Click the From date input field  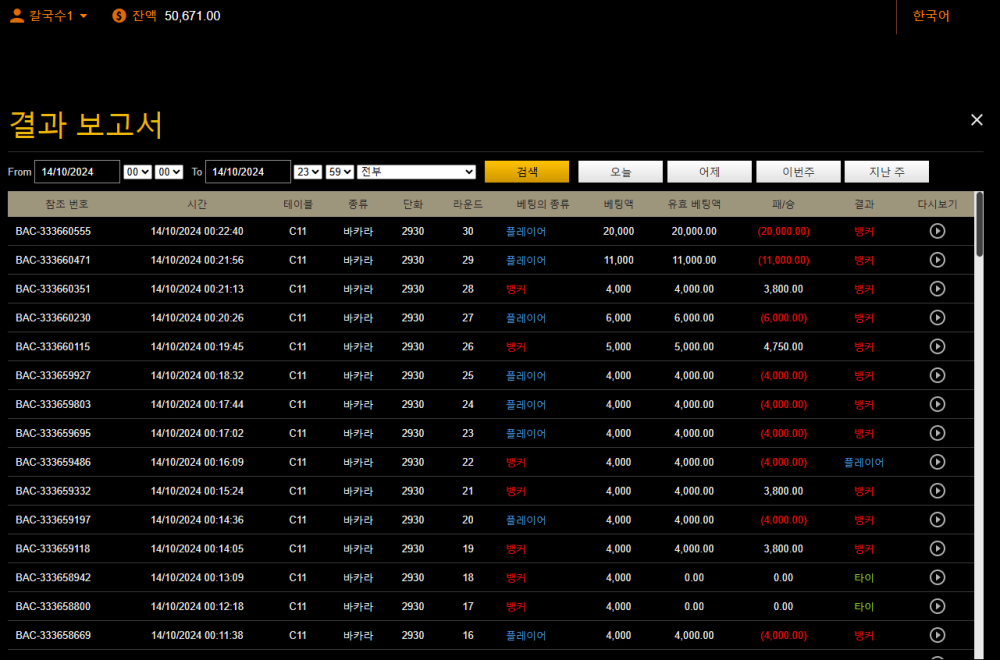click(x=77, y=172)
